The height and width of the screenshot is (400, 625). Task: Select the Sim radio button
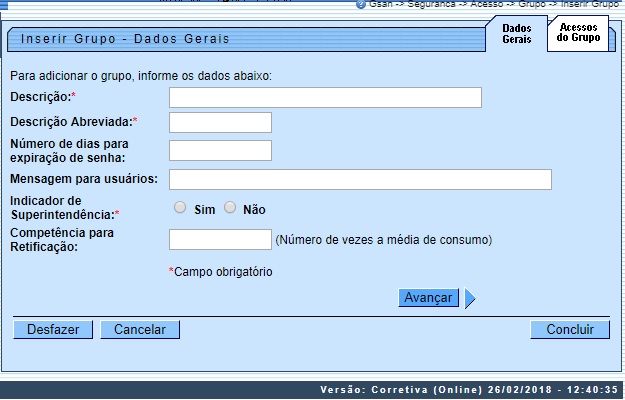point(180,208)
